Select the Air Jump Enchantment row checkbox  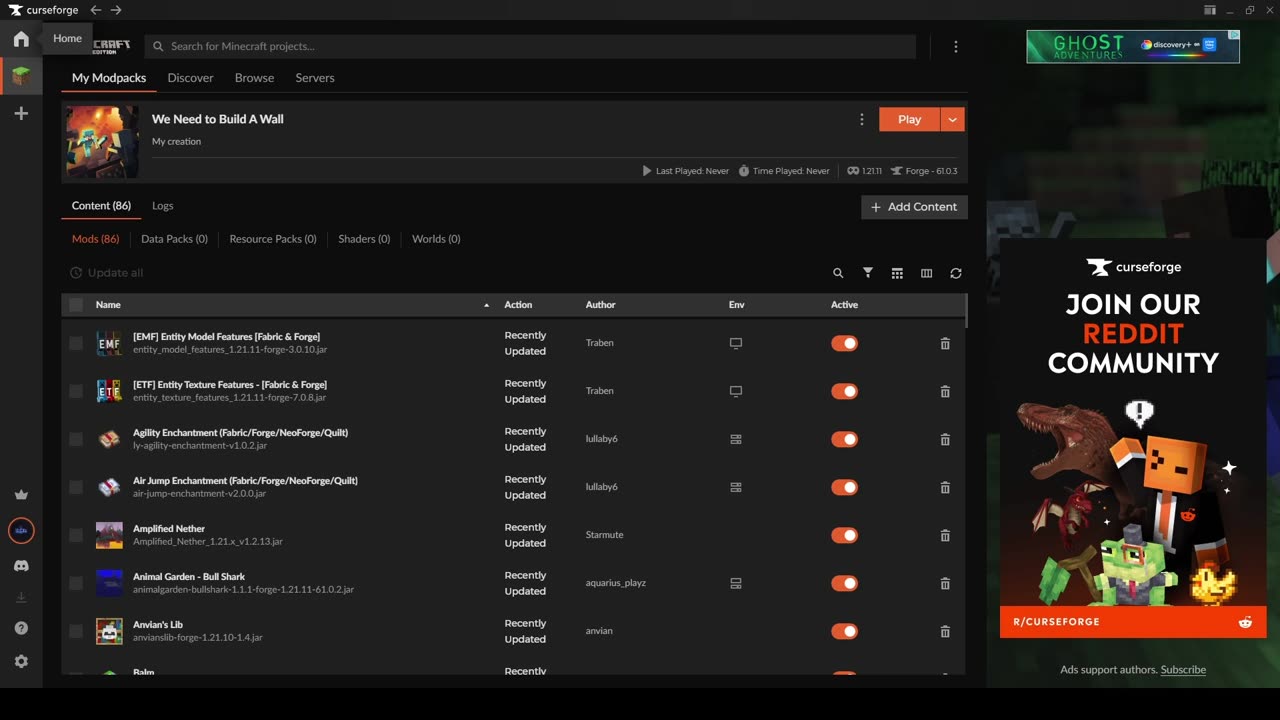tap(76, 487)
